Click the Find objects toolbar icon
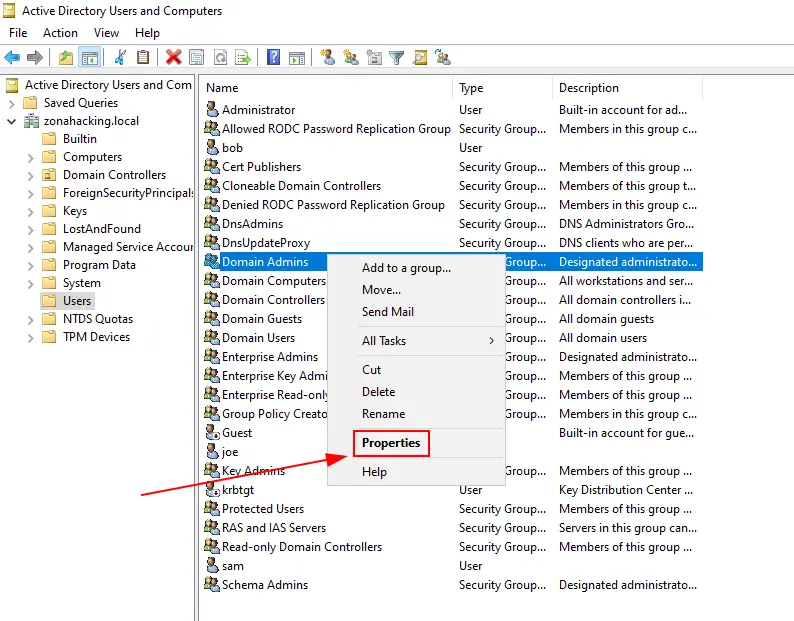 (419, 58)
